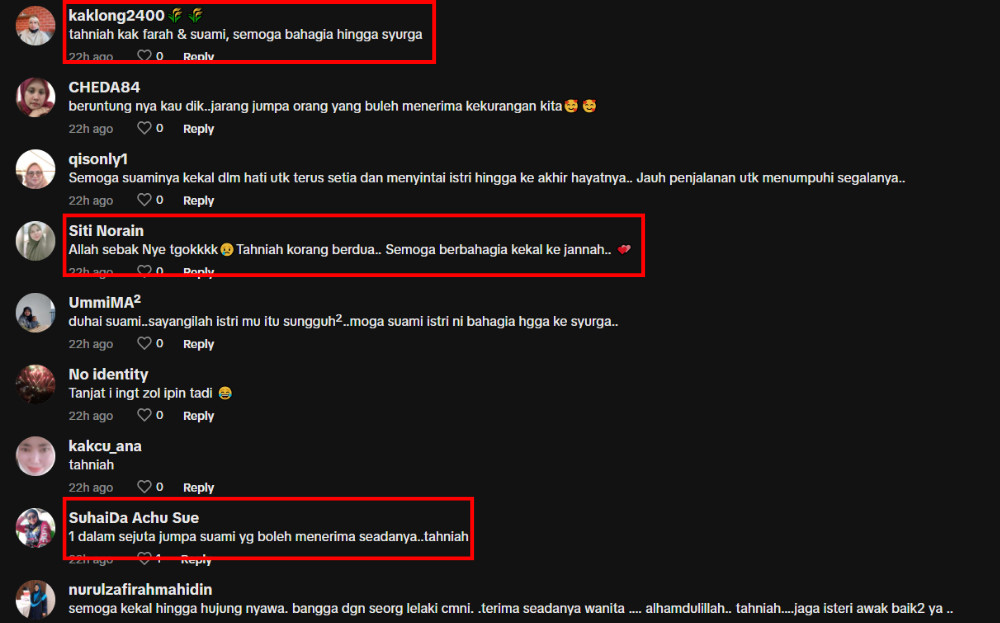Viewport: 1000px width, 623px height.
Task: Like kakcu_ana's comment heart icon
Action: tap(145, 487)
